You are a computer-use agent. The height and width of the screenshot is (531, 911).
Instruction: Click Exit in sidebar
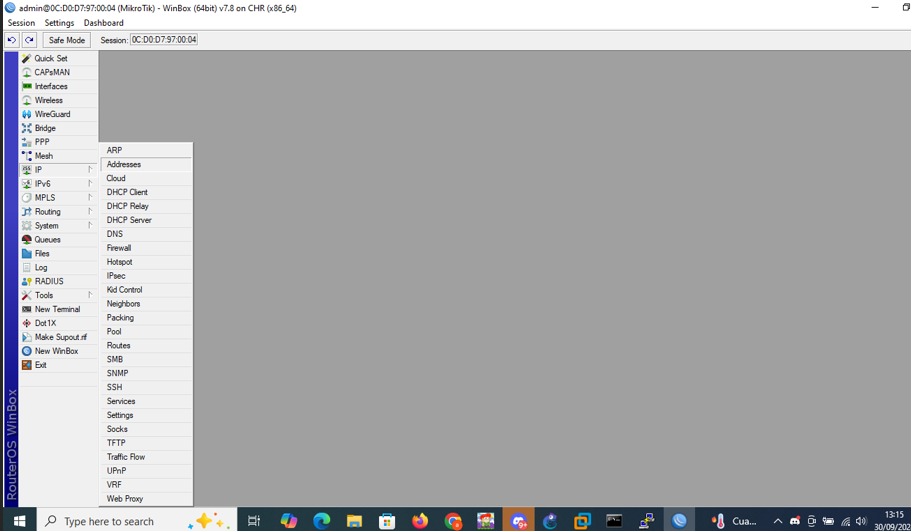pos(58,365)
